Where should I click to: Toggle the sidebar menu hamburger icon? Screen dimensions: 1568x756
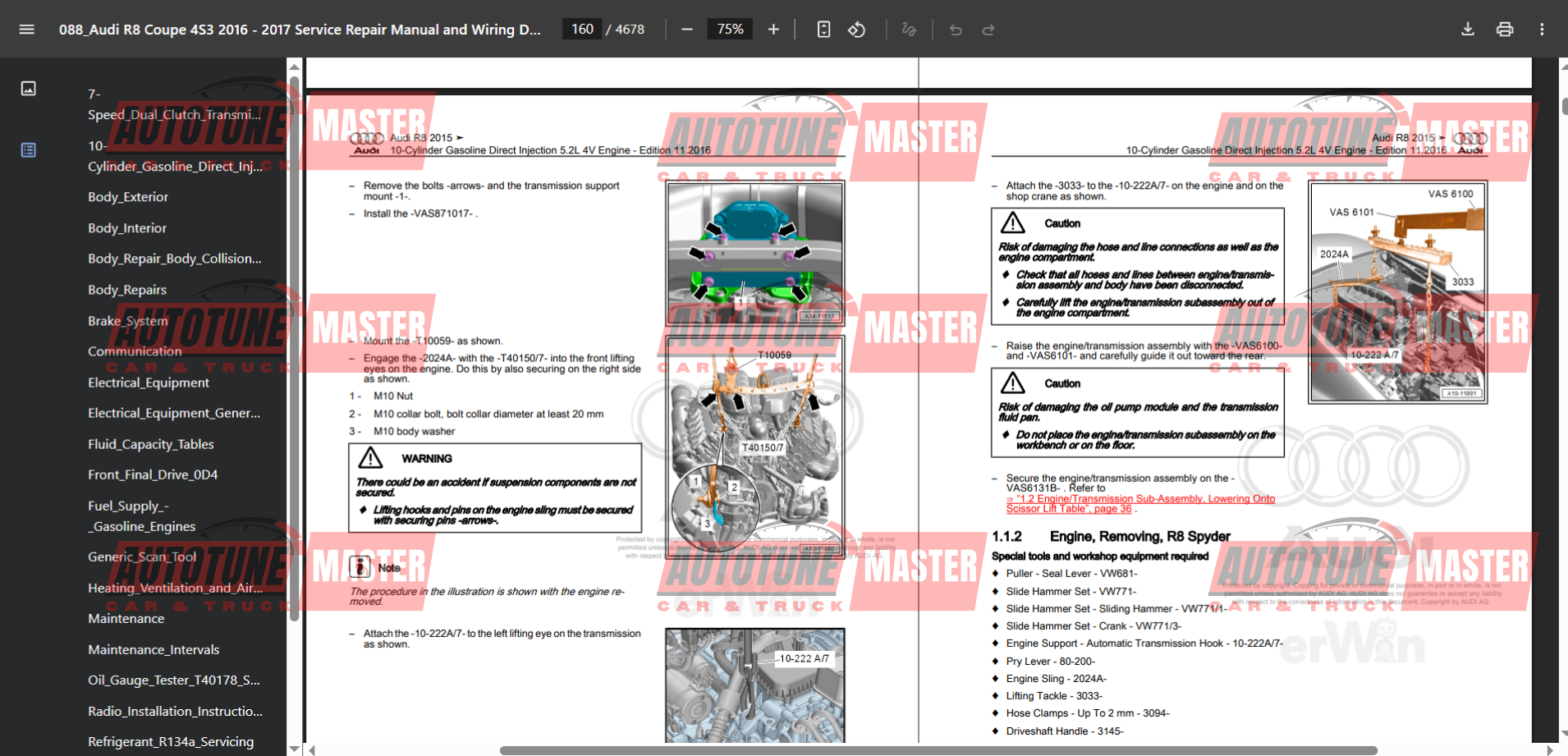[x=26, y=30]
